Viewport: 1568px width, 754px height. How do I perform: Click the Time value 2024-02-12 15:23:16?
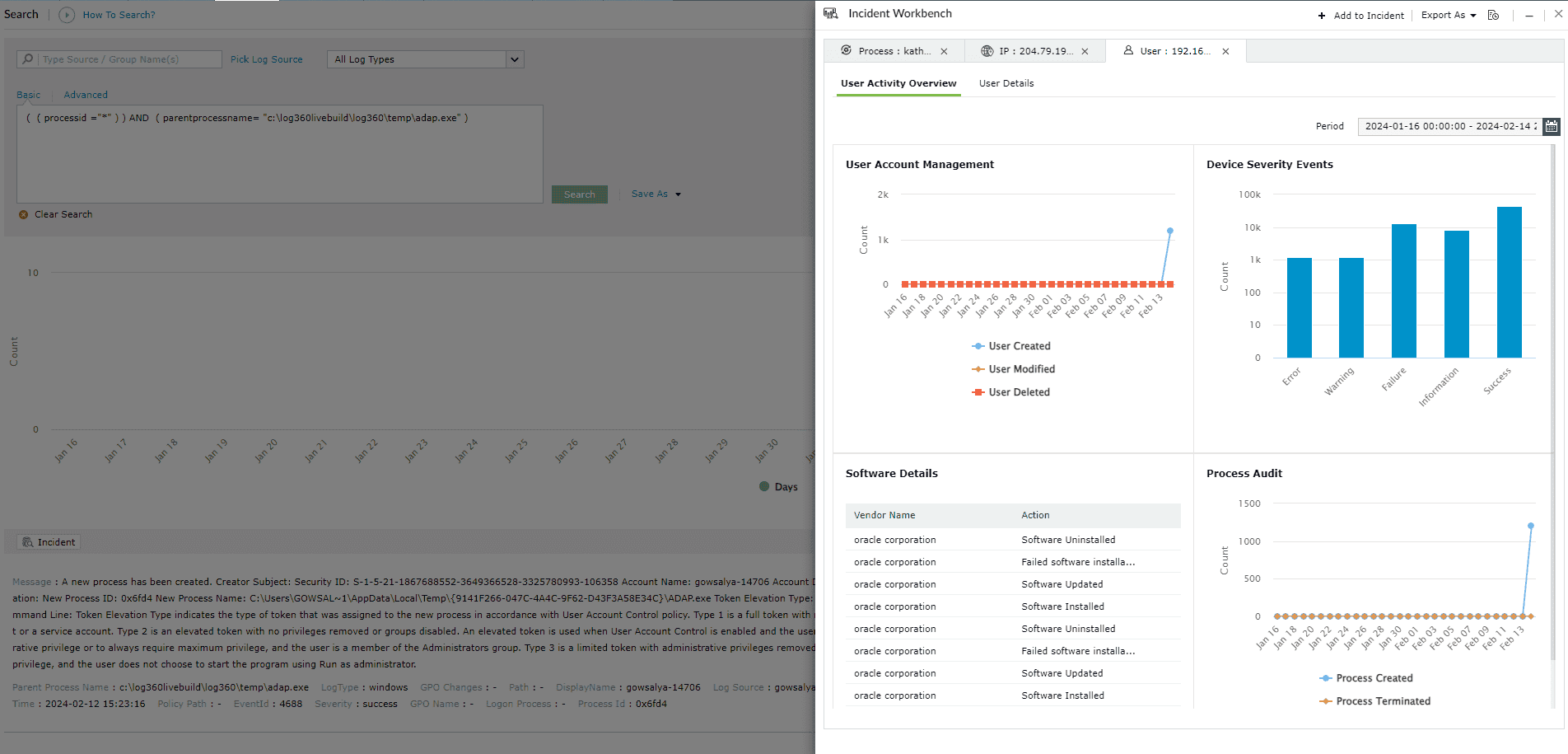point(95,704)
